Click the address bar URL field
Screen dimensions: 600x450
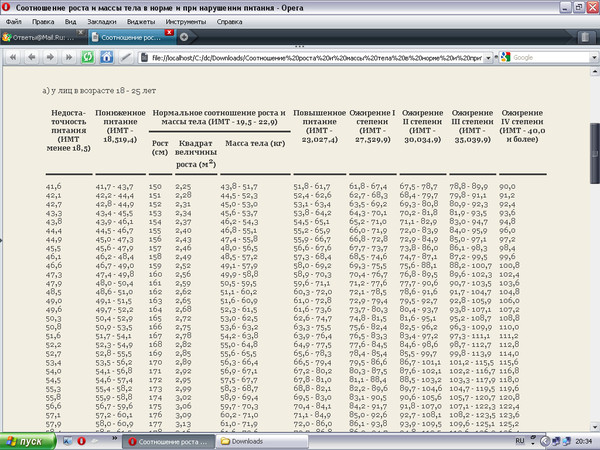click(317, 58)
